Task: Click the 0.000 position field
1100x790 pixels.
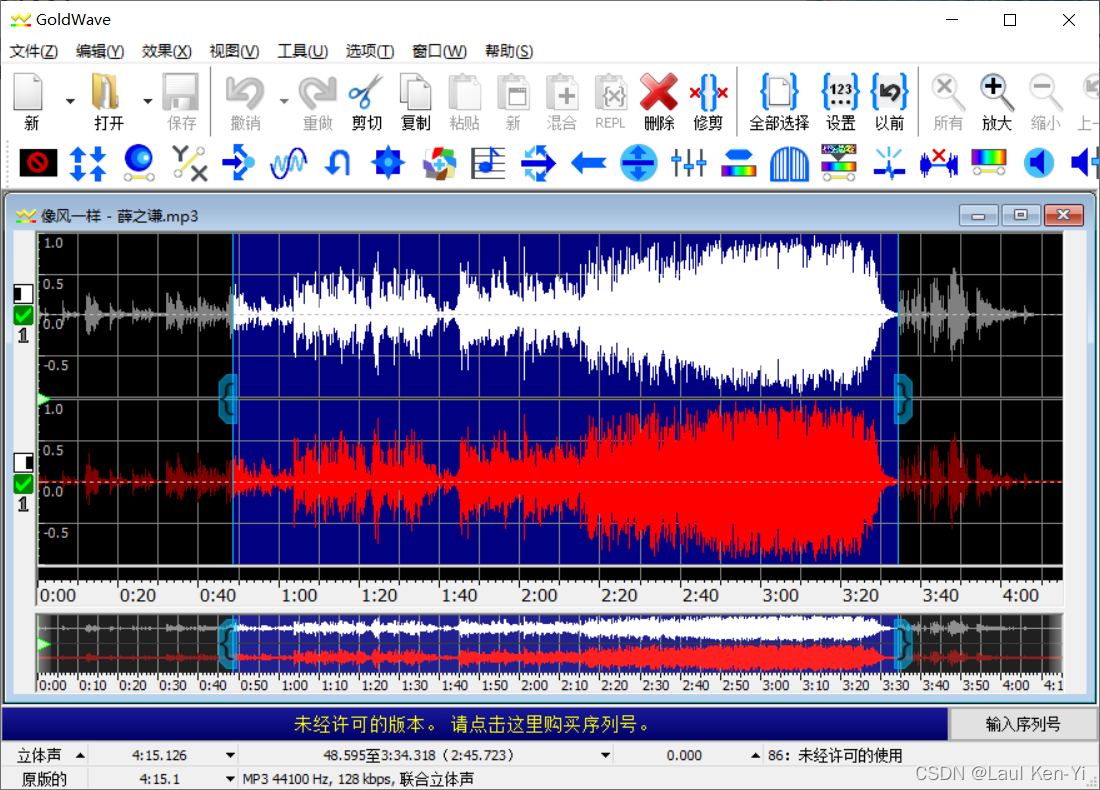Action: click(684, 756)
